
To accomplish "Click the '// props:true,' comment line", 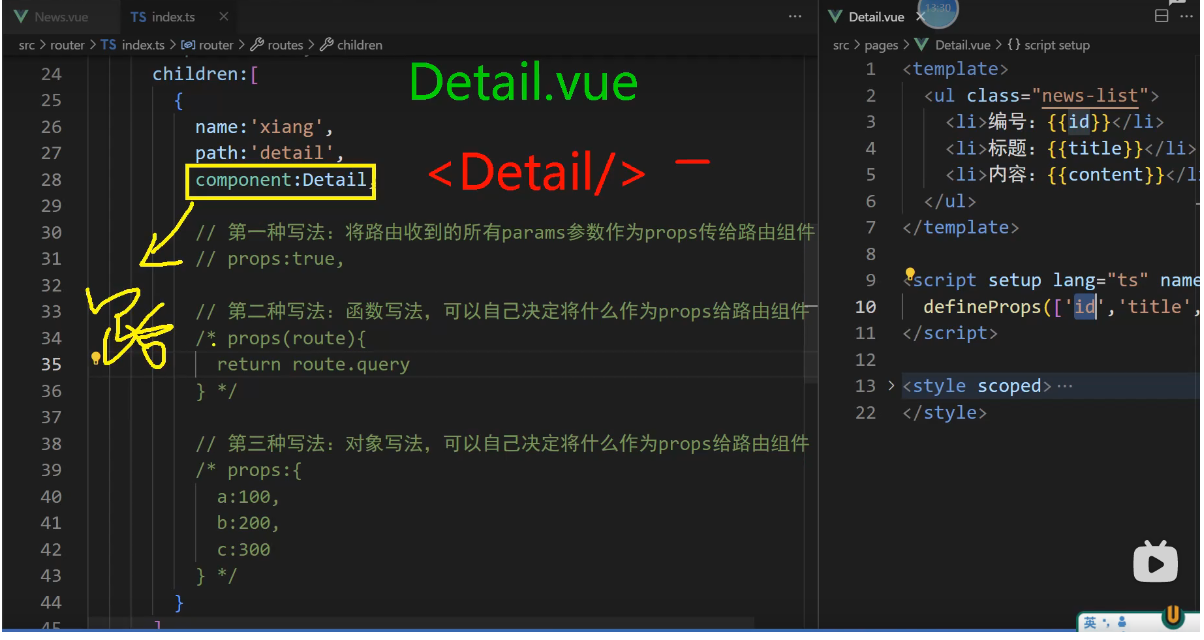I will 269,259.
